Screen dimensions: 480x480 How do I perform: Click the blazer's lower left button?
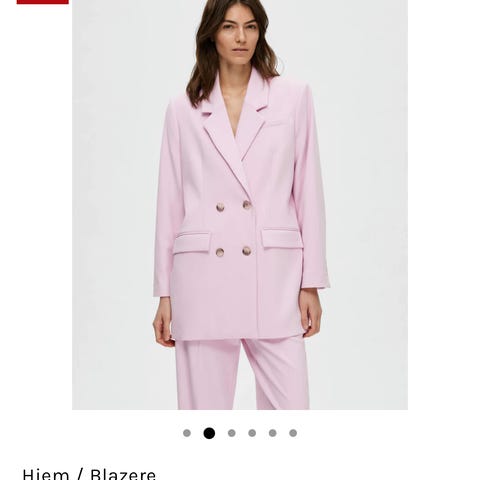[x=220, y=252]
